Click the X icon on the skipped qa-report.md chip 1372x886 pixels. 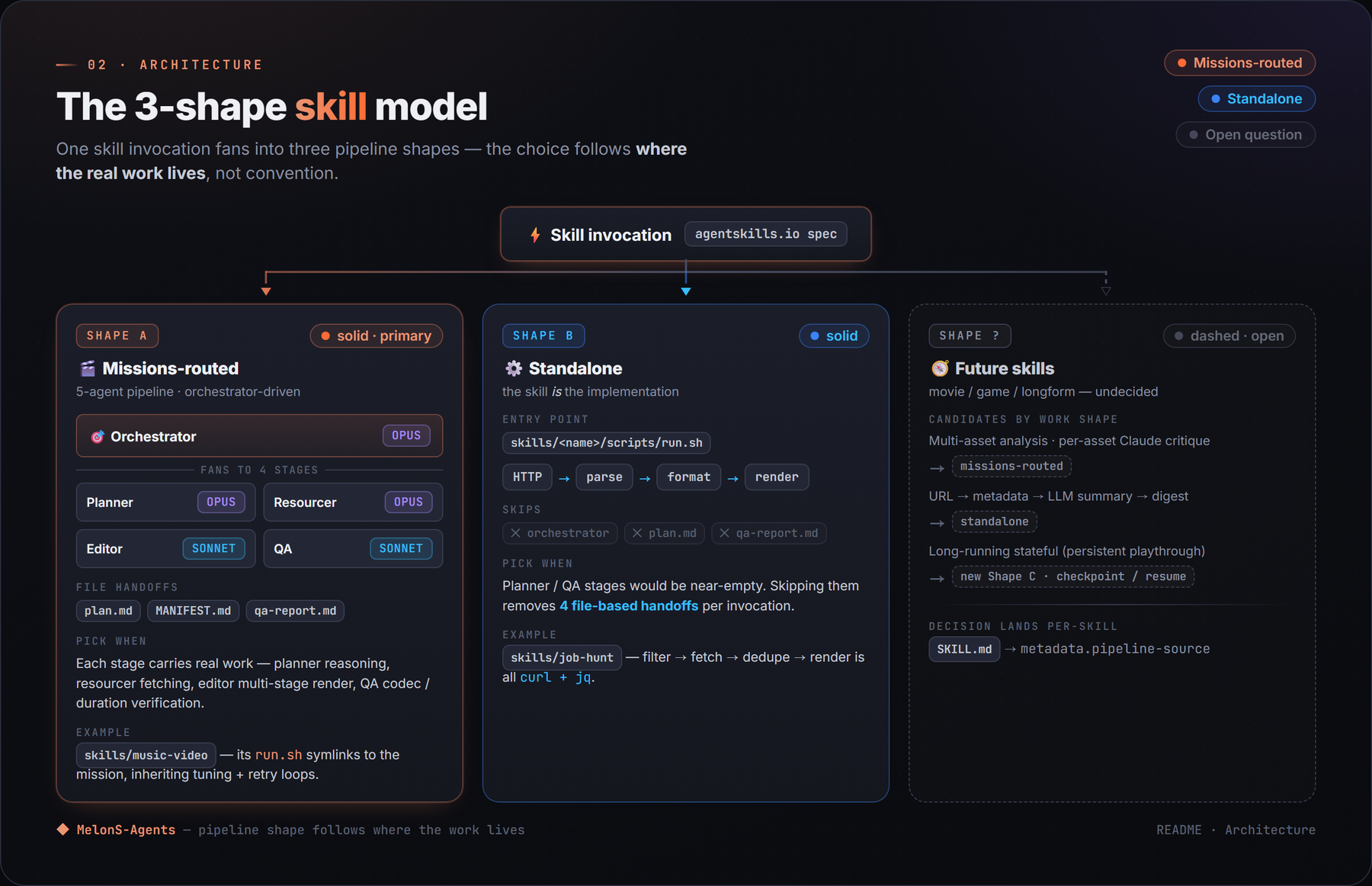click(724, 533)
